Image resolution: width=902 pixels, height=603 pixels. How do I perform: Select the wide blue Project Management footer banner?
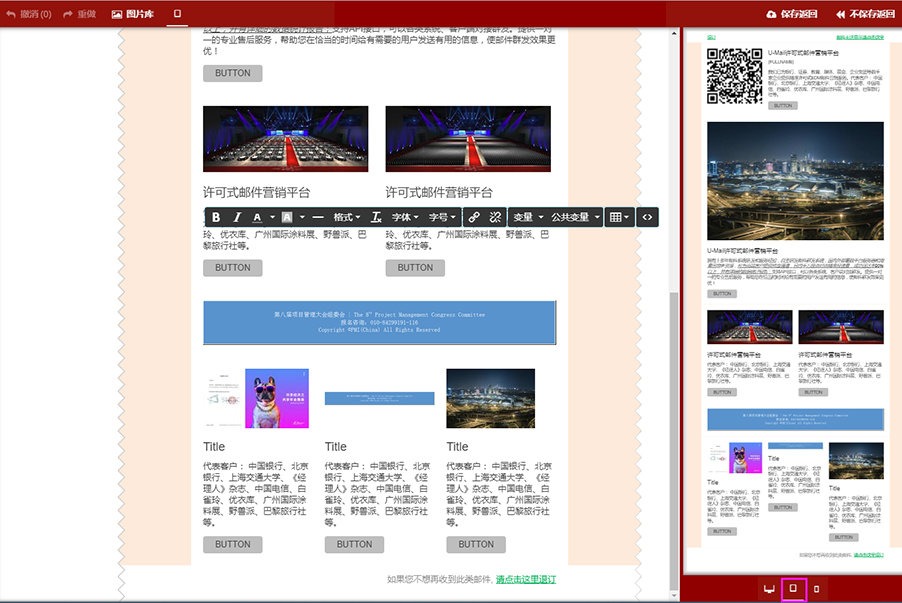[x=380, y=322]
